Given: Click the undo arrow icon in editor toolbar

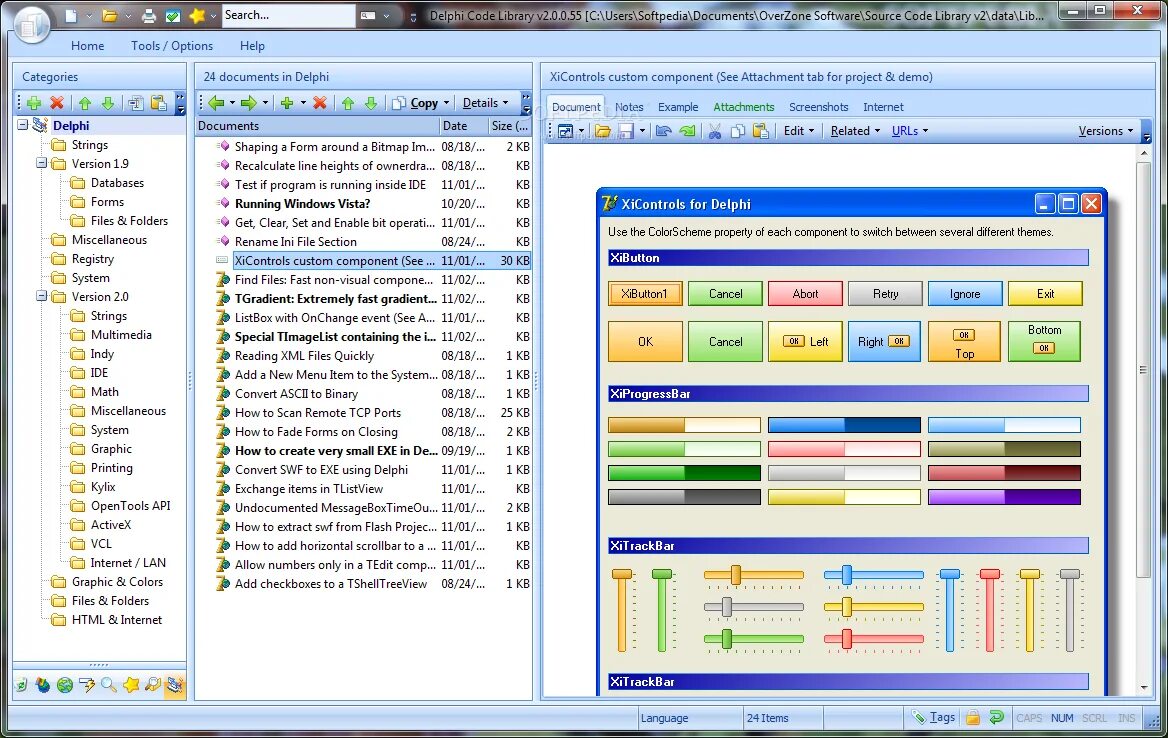Looking at the screenshot, I should pos(664,131).
